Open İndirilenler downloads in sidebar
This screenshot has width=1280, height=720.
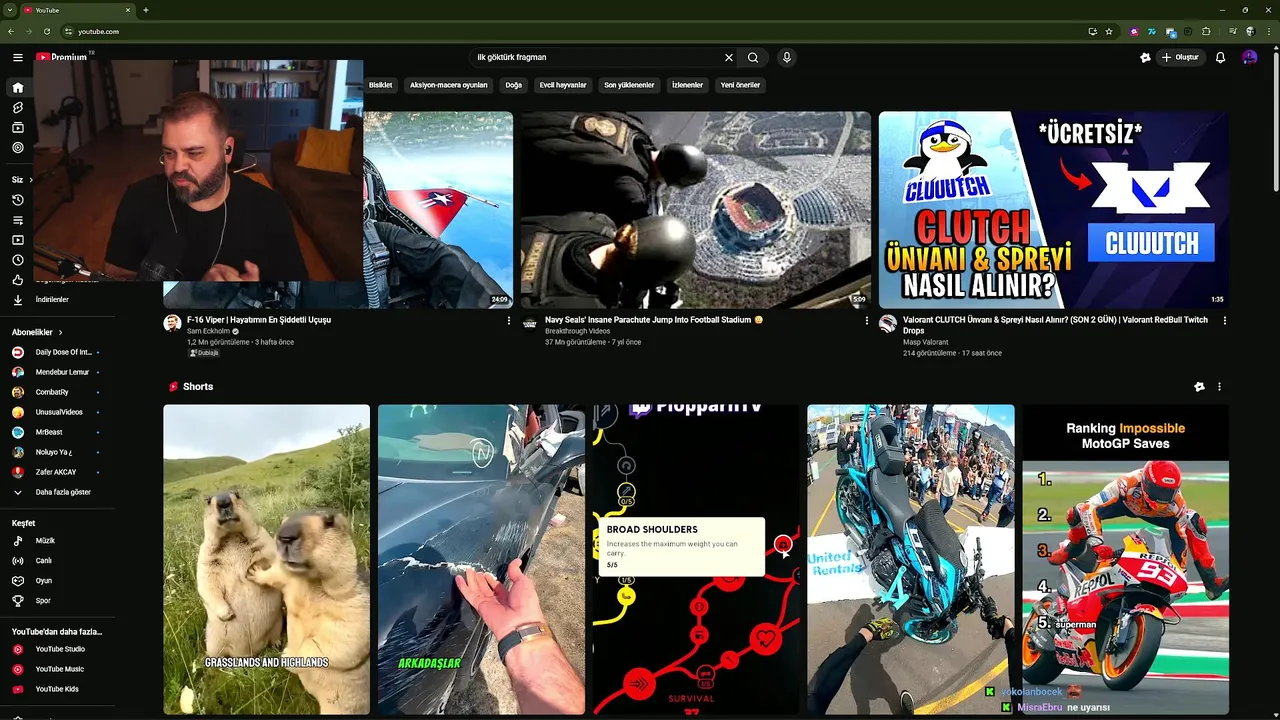pos(52,300)
